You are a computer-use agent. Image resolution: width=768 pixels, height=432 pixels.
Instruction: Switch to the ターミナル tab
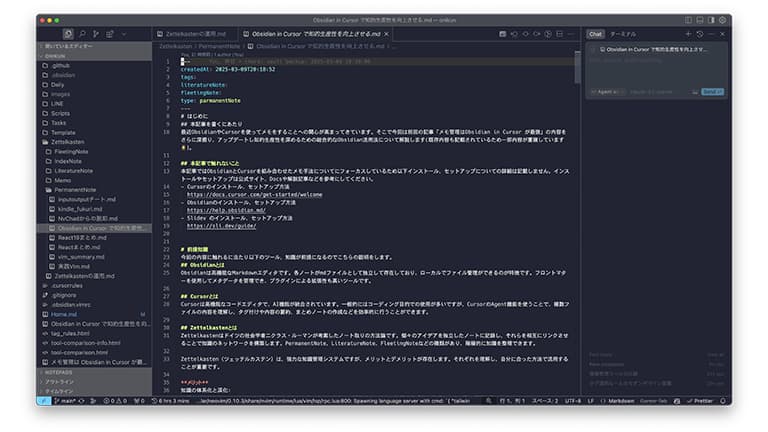pyautogui.click(x=623, y=34)
